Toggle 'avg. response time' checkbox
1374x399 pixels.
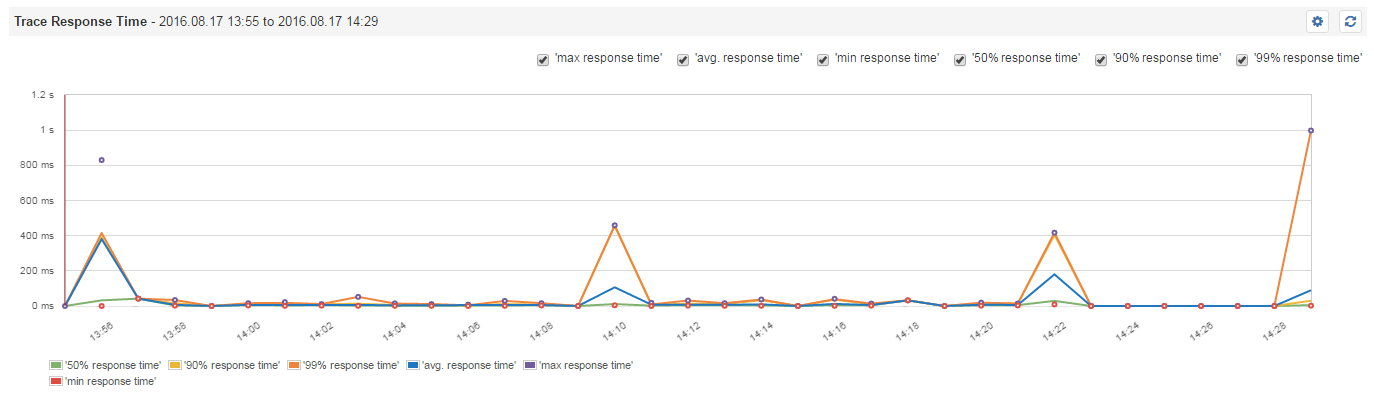click(x=682, y=59)
